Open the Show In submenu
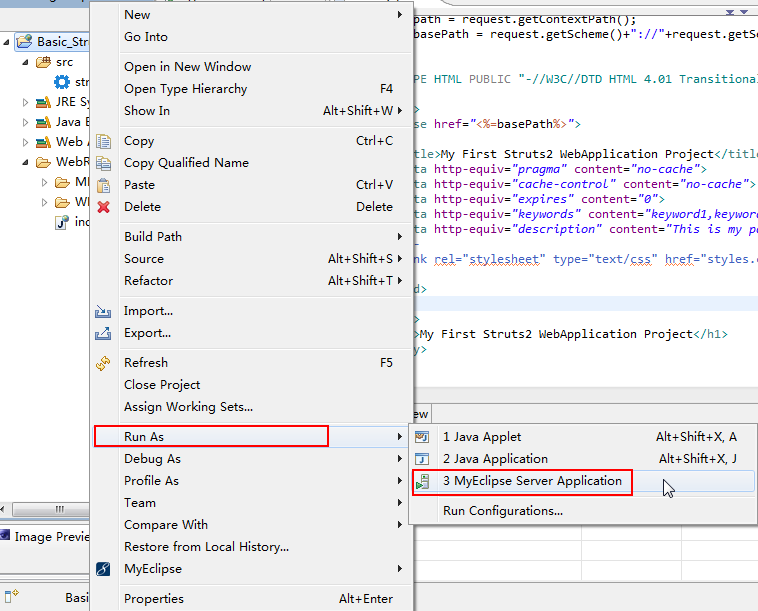The height and width of the screenshot is (611, 758). coord(253,111)
